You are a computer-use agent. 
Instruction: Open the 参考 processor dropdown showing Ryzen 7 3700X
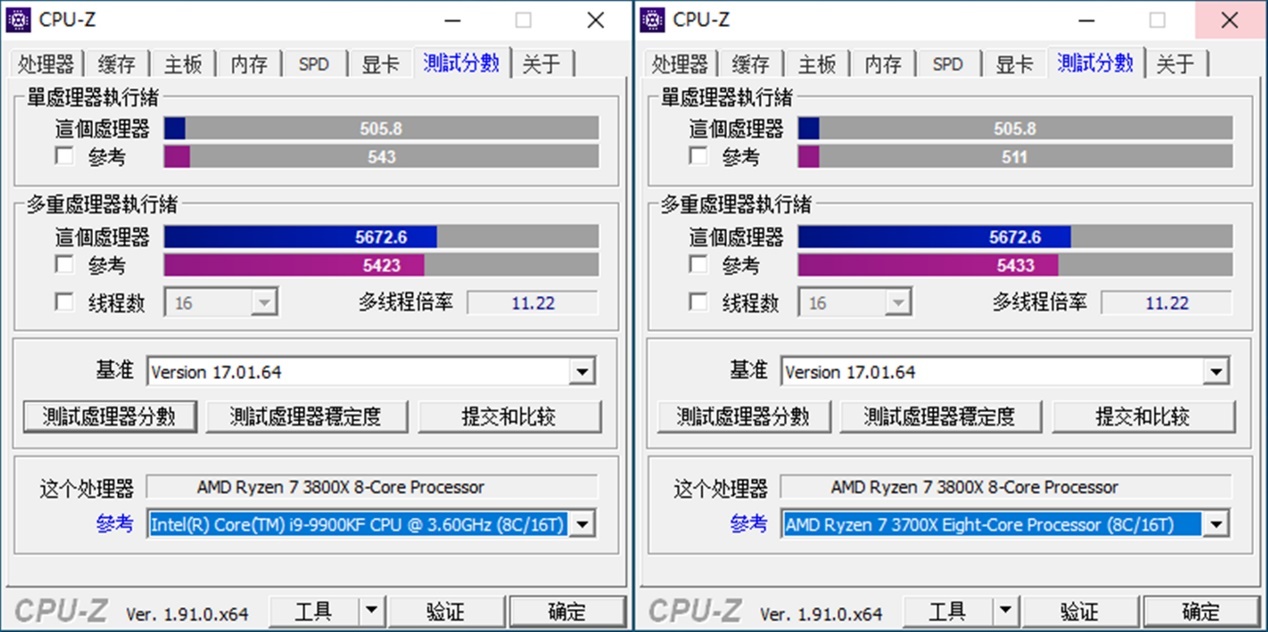[1216, 524]
